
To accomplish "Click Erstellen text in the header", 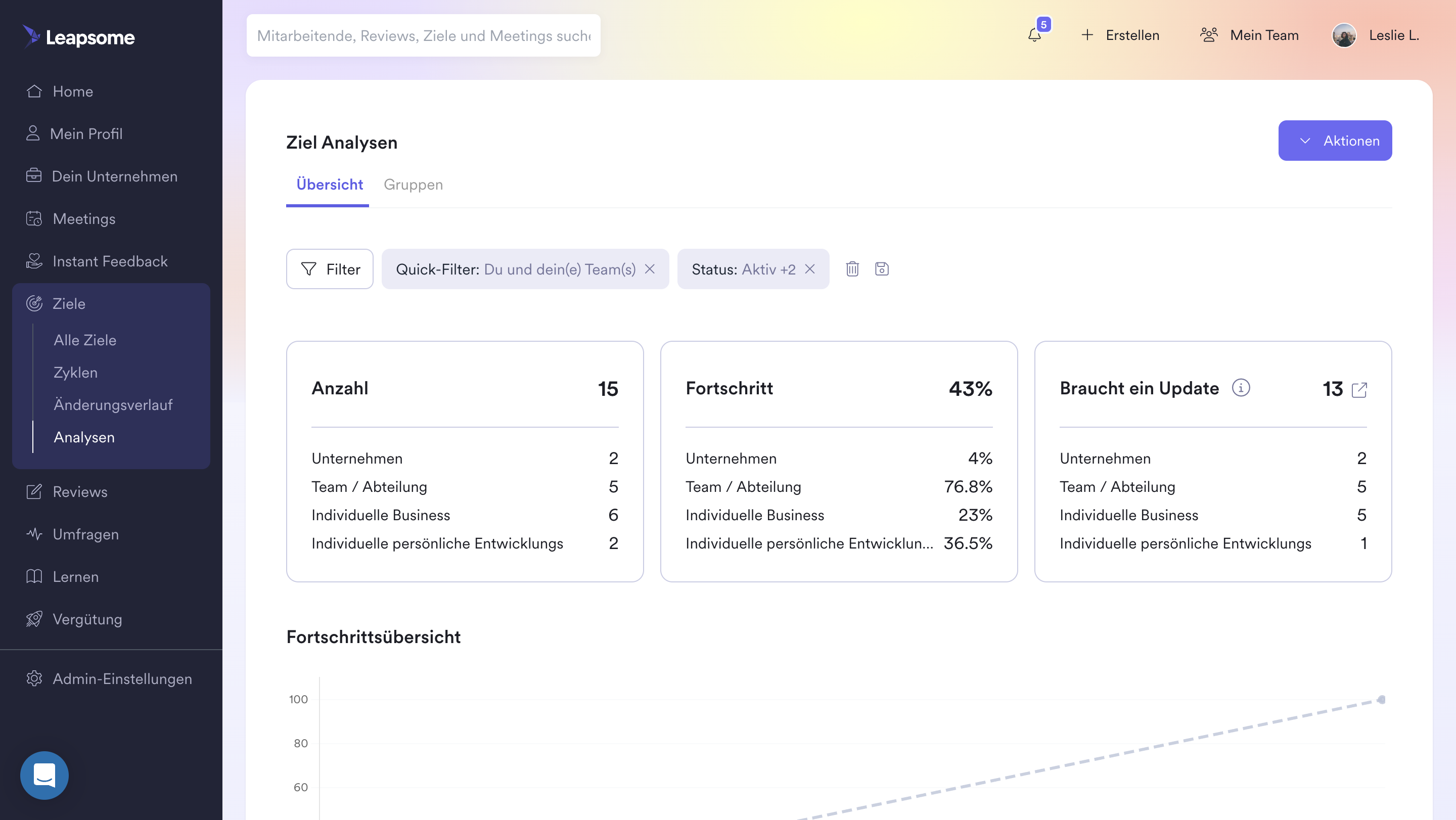I will [1132, 35].
